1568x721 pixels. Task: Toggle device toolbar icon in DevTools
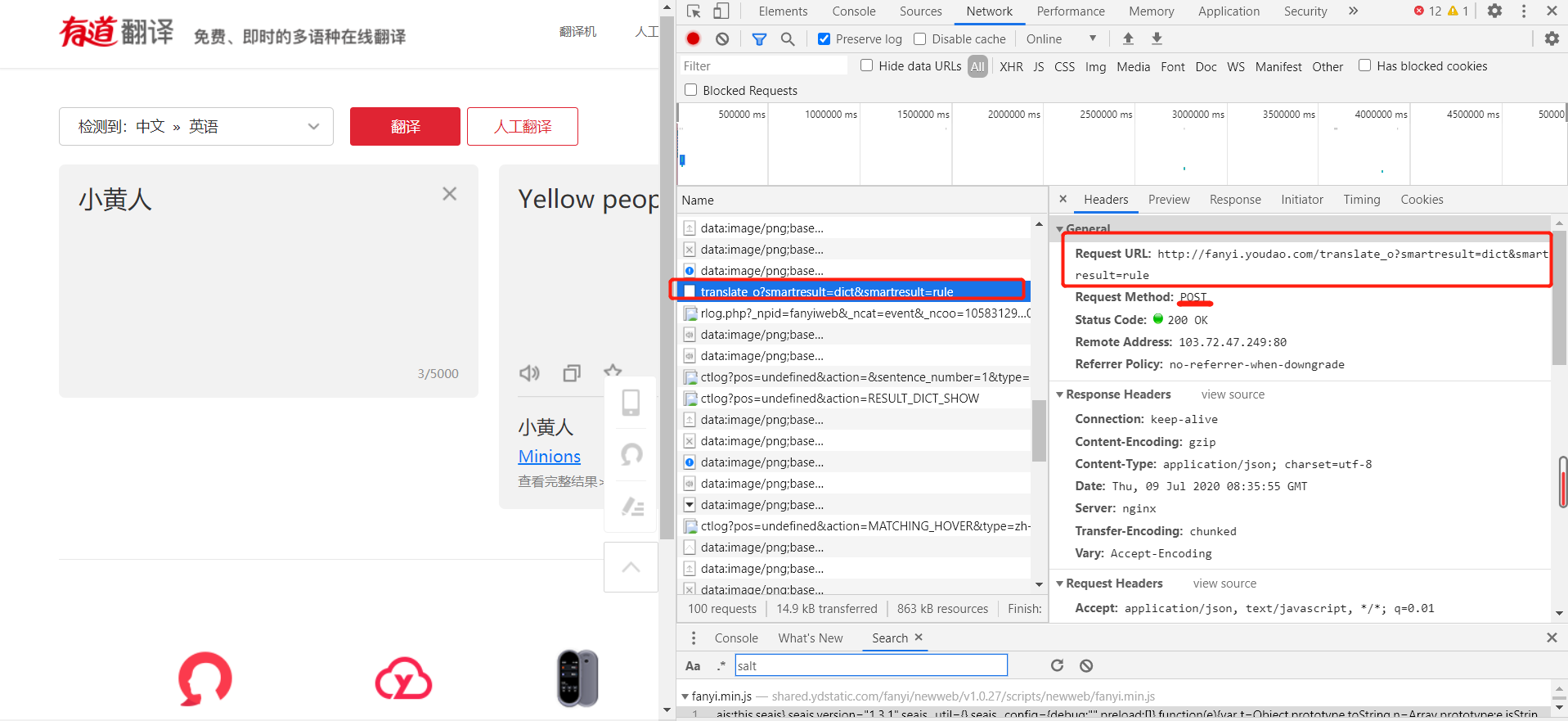point(721,11)
